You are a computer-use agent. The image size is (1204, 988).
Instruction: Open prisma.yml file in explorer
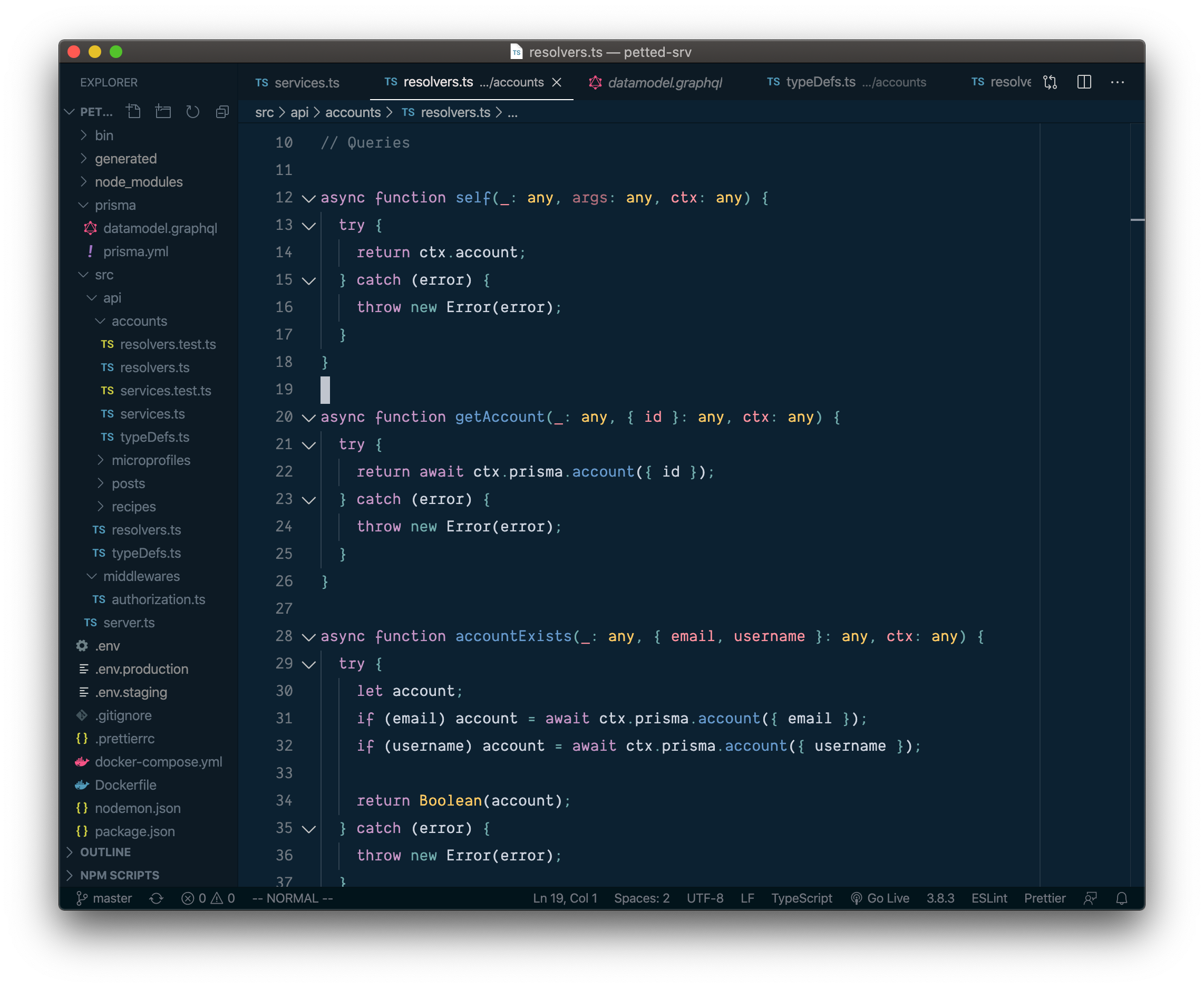[x=149, y=251]
